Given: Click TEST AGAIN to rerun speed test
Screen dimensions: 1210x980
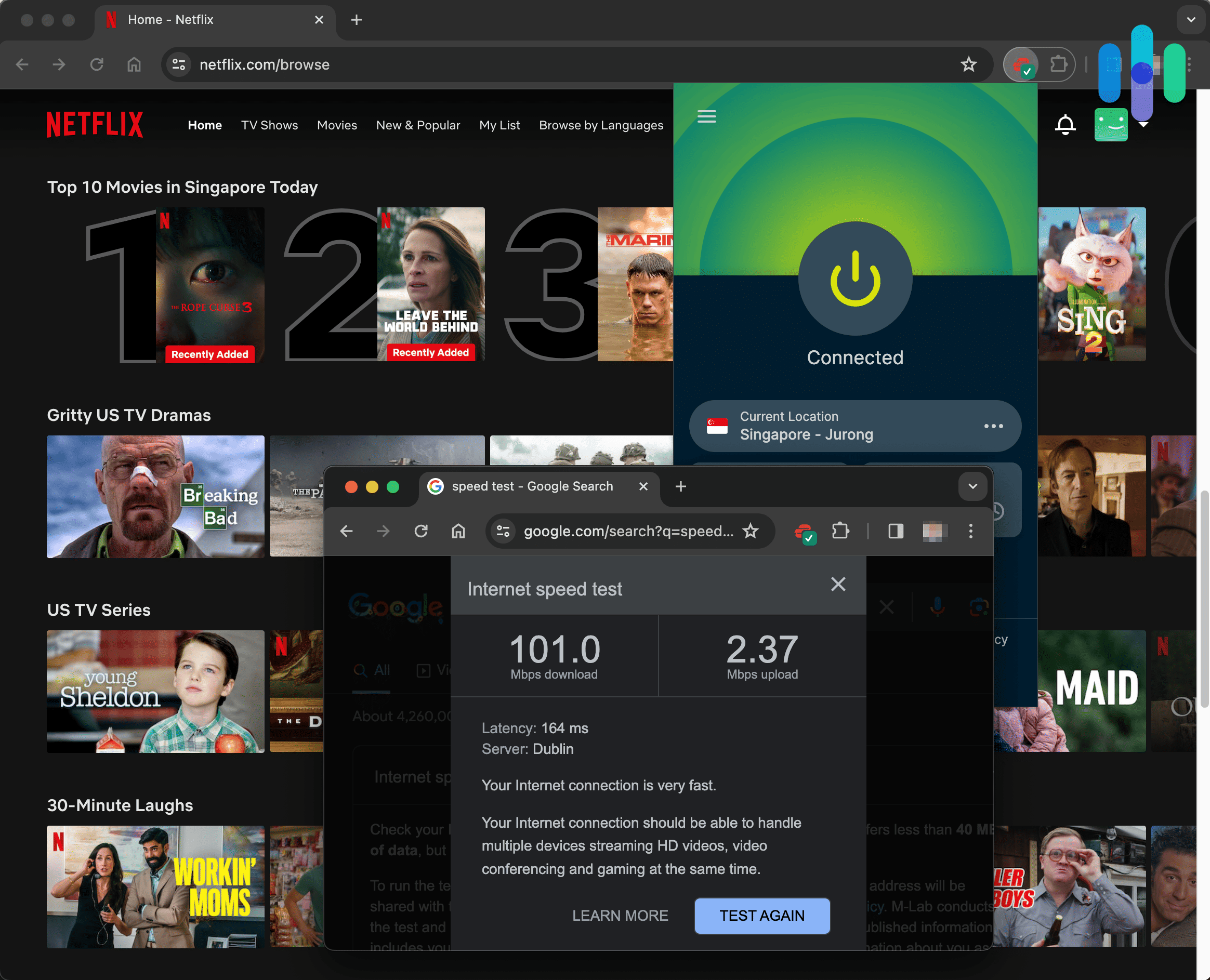Looking at the screenshot, I should 762,914.
